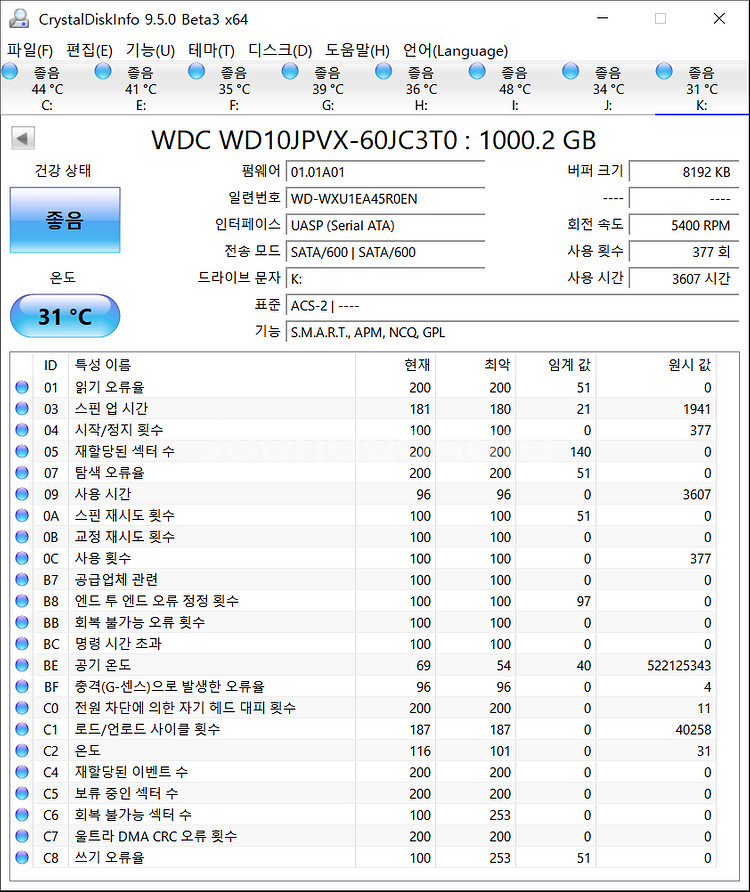The height and width of the screenshot is (892, 750).
Task: Select the E: drive tab at 41 °C
Action: tap(141, 88)
